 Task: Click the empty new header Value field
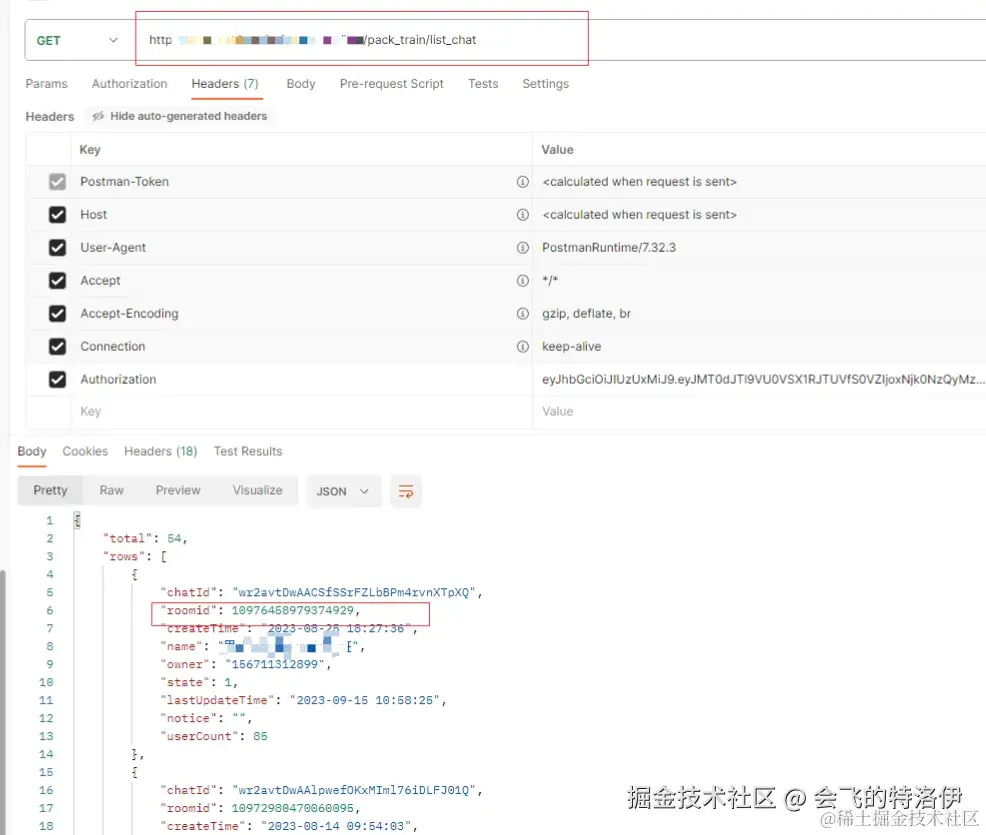[759, 411]
